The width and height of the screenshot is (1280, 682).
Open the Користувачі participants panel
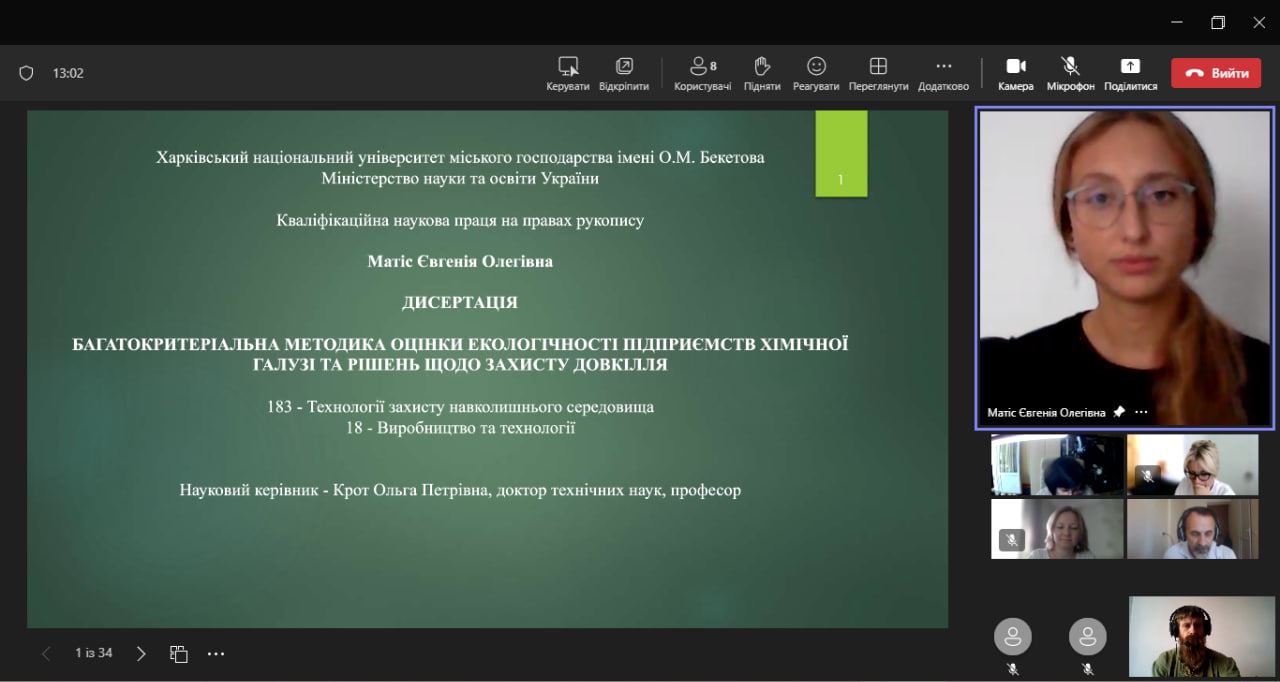click(702, 67)
